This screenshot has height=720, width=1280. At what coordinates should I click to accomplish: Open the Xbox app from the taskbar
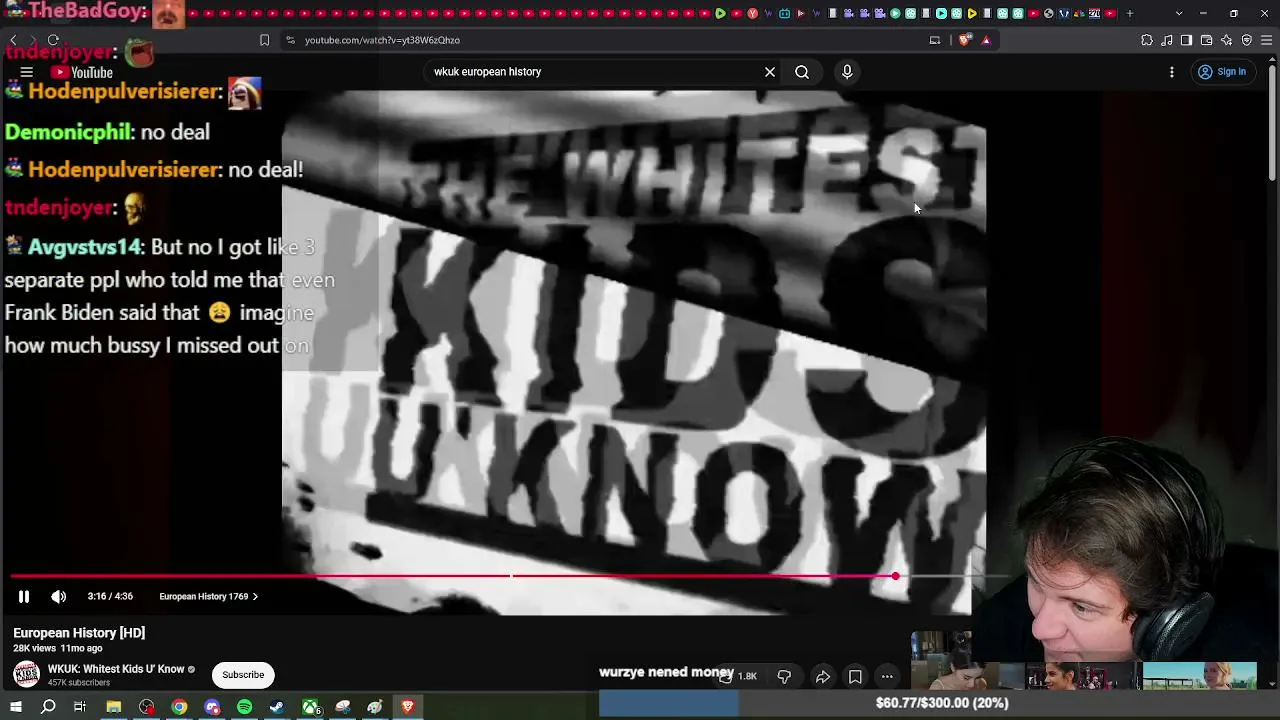[x=310, y=707]
